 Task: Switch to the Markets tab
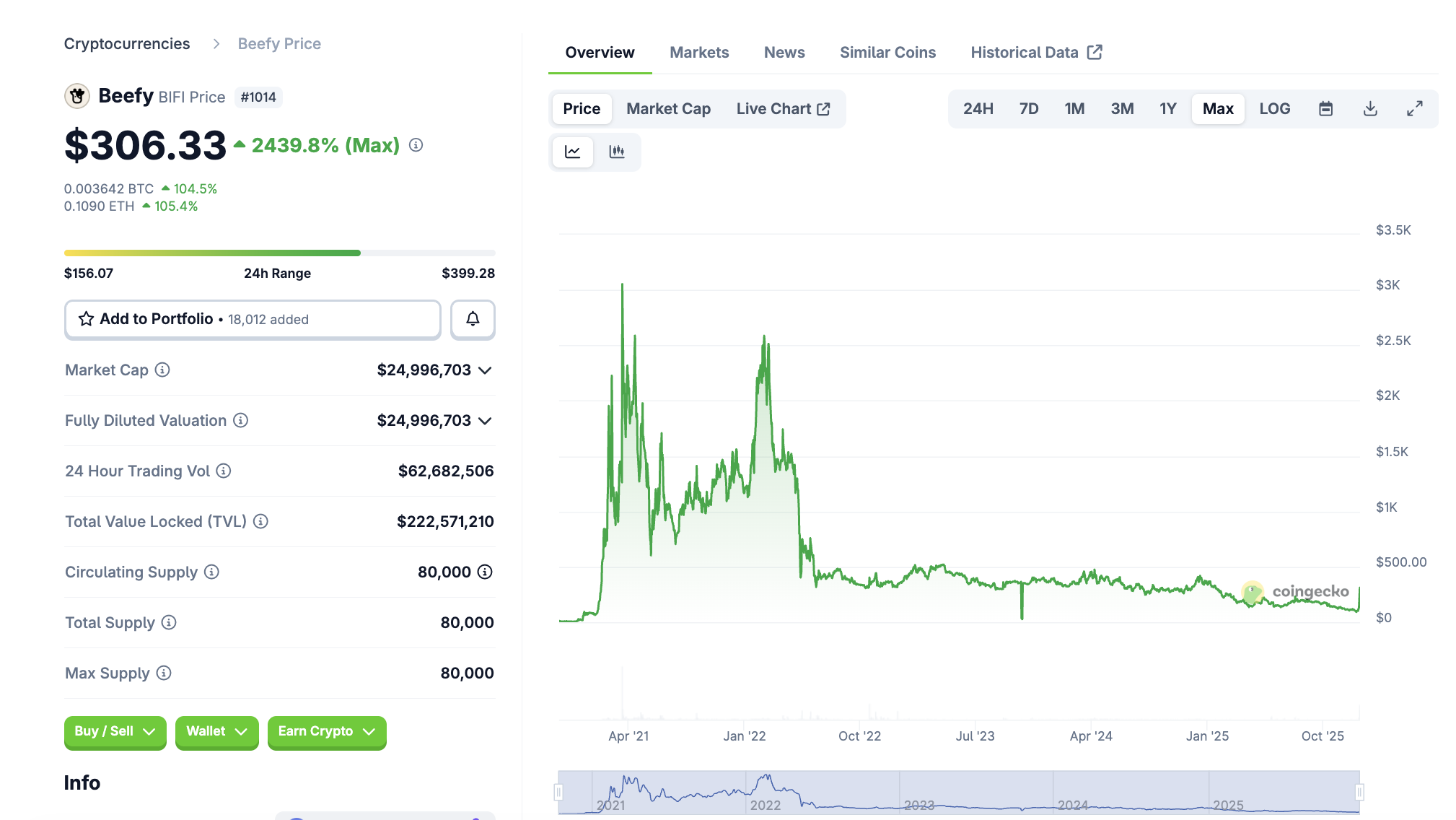pyautogui.click(x=698, y=52)
